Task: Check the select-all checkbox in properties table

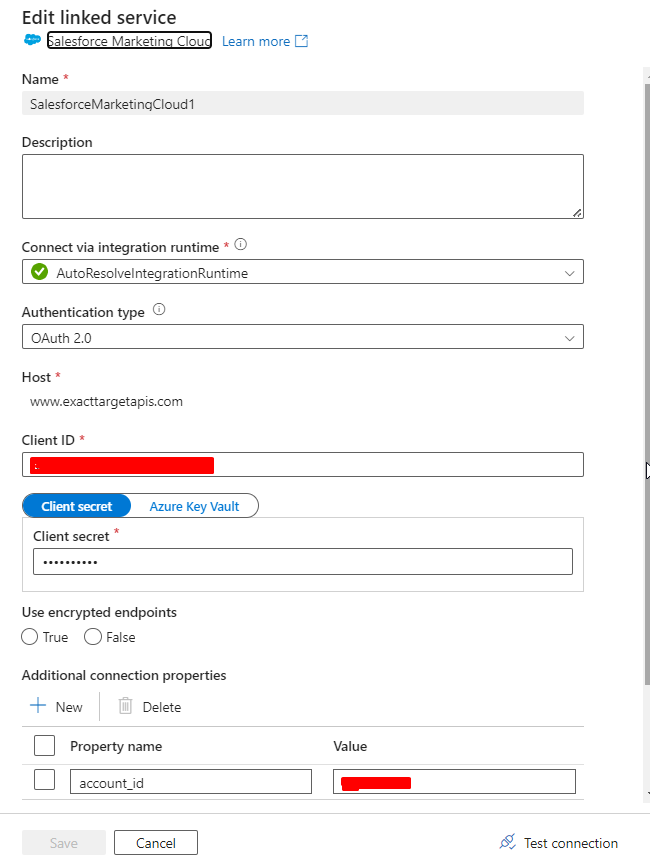Action: coord(42,745)
